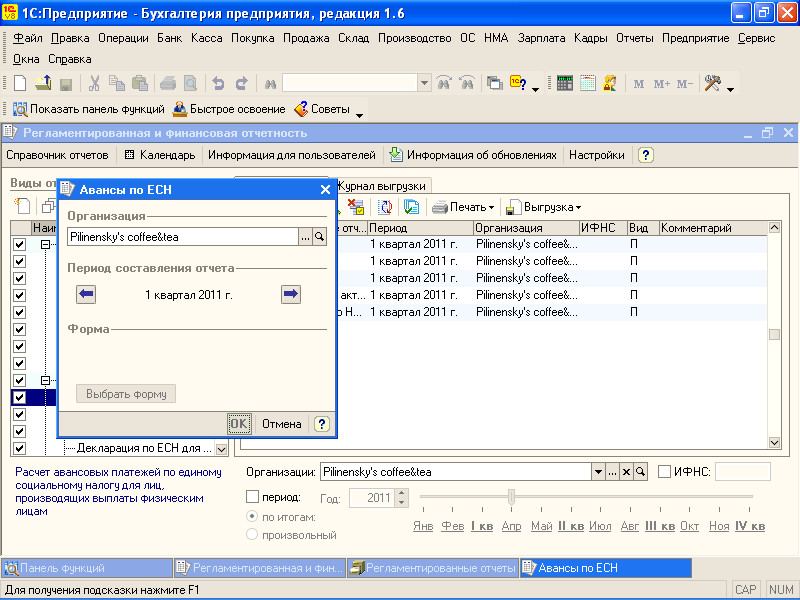Click the 1C help question icon
Screen dimensions: 800x600
click(x=518, y=83)
